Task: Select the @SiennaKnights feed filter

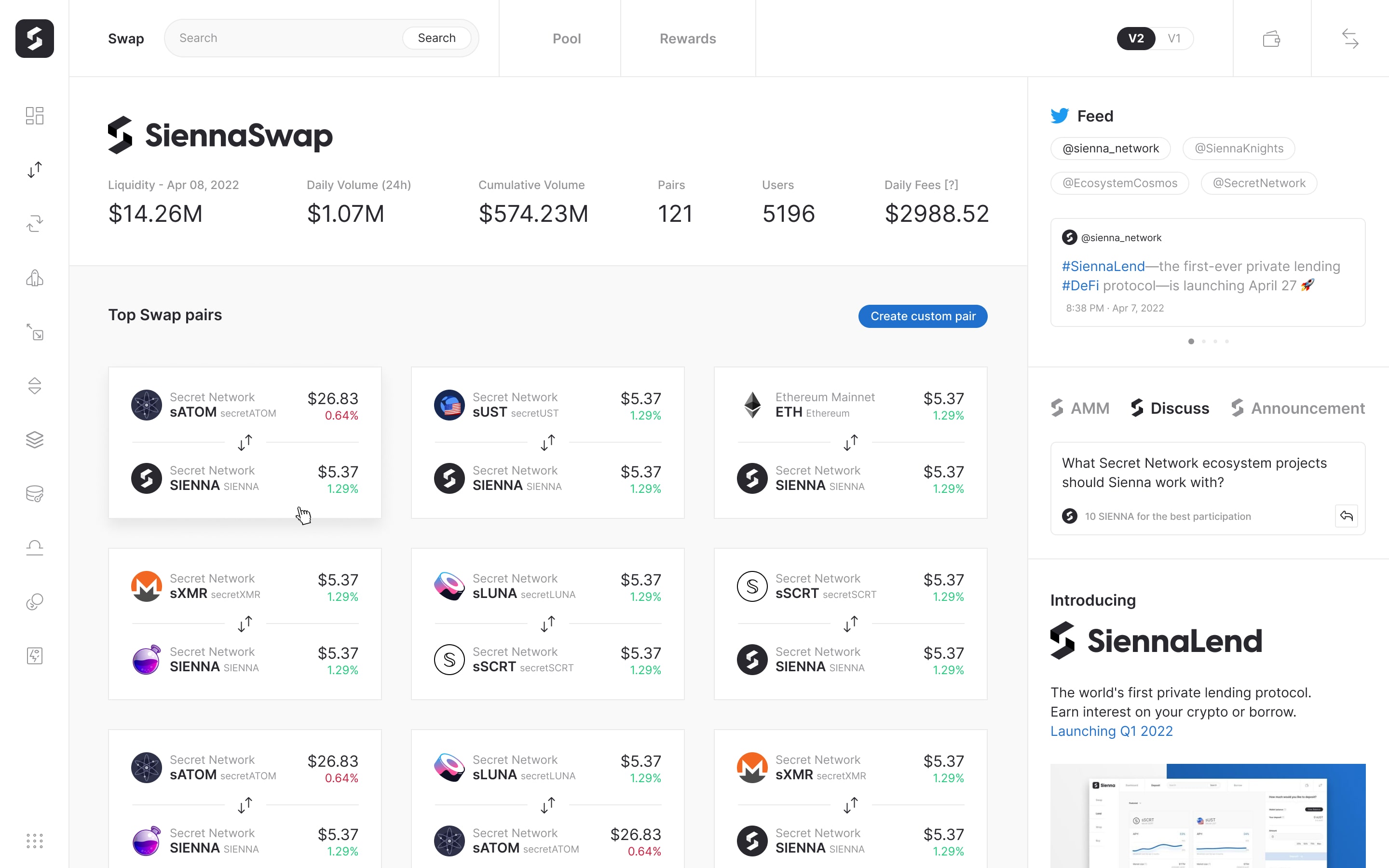Action: 1239,149
